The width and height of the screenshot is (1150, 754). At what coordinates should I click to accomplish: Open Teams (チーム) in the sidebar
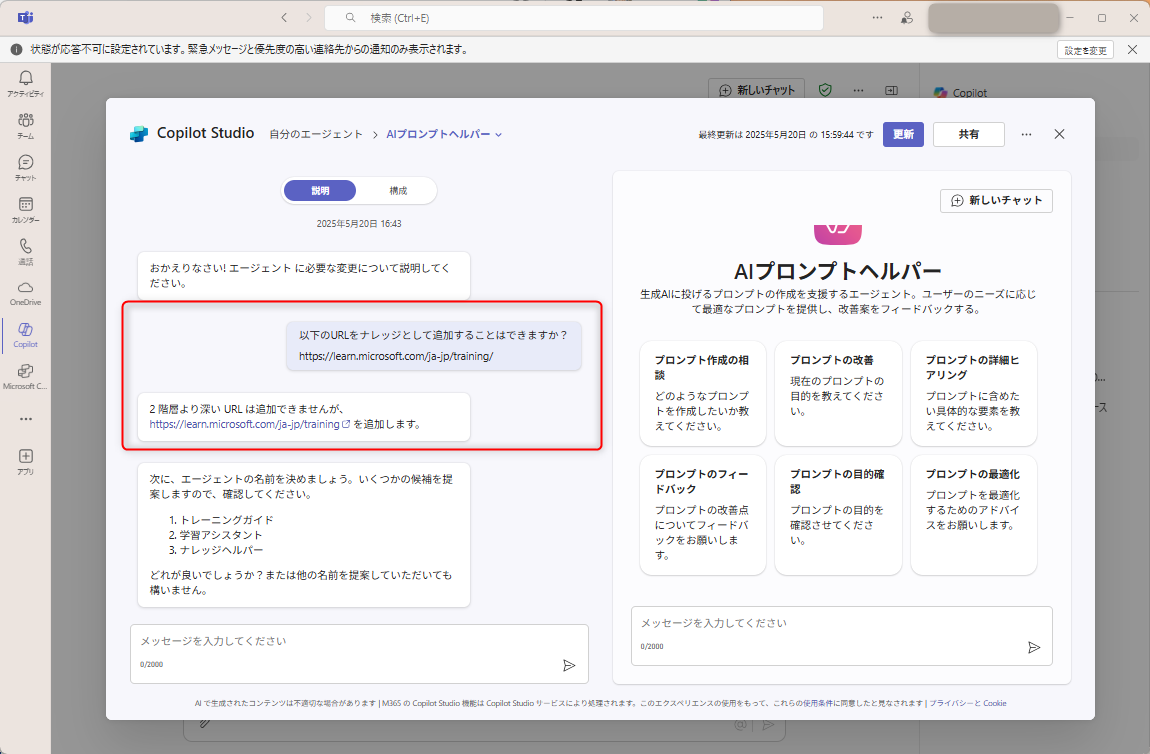click(26, 125)
